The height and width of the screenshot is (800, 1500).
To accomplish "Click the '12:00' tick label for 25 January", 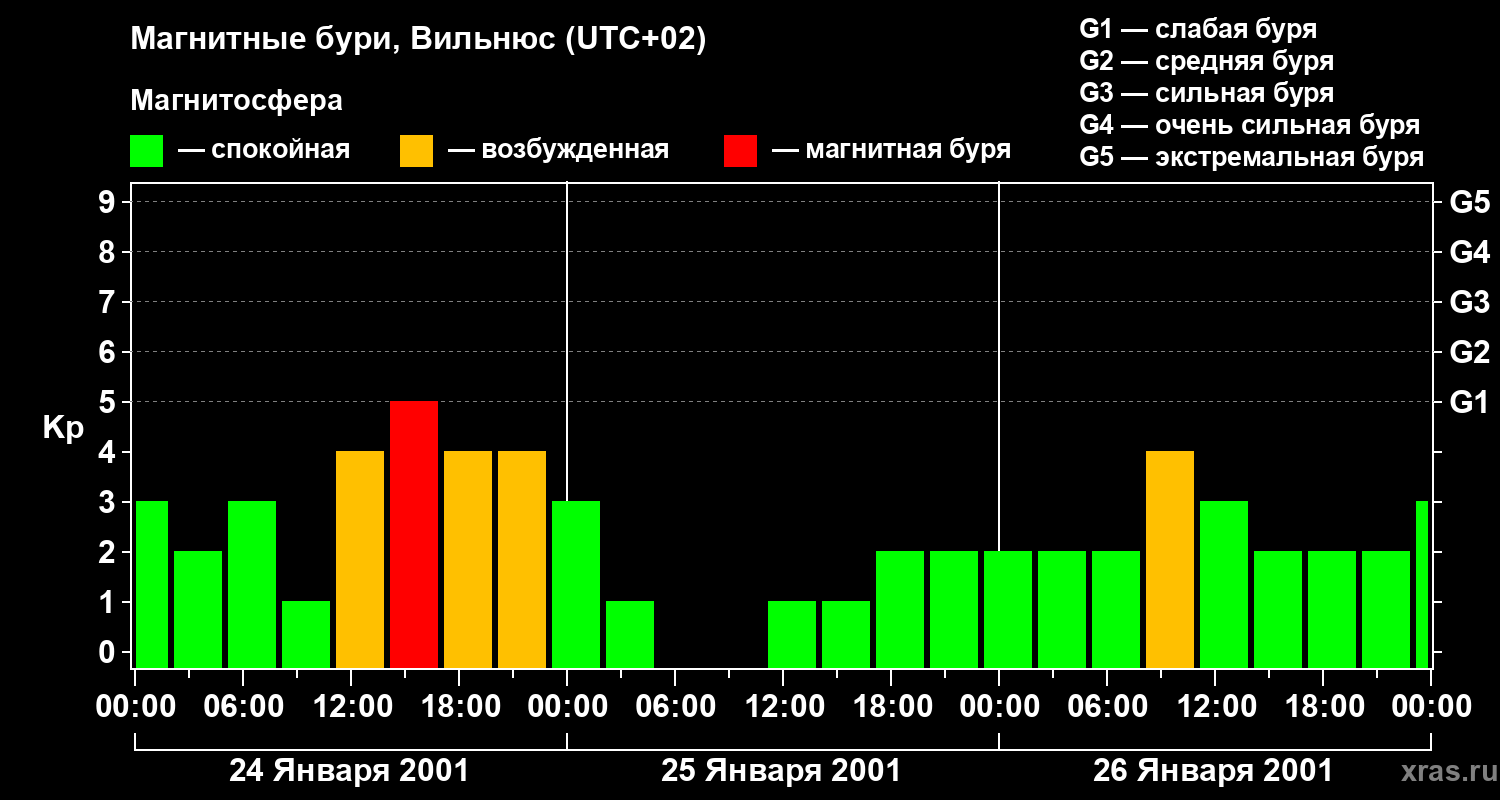I will [783, 707].
